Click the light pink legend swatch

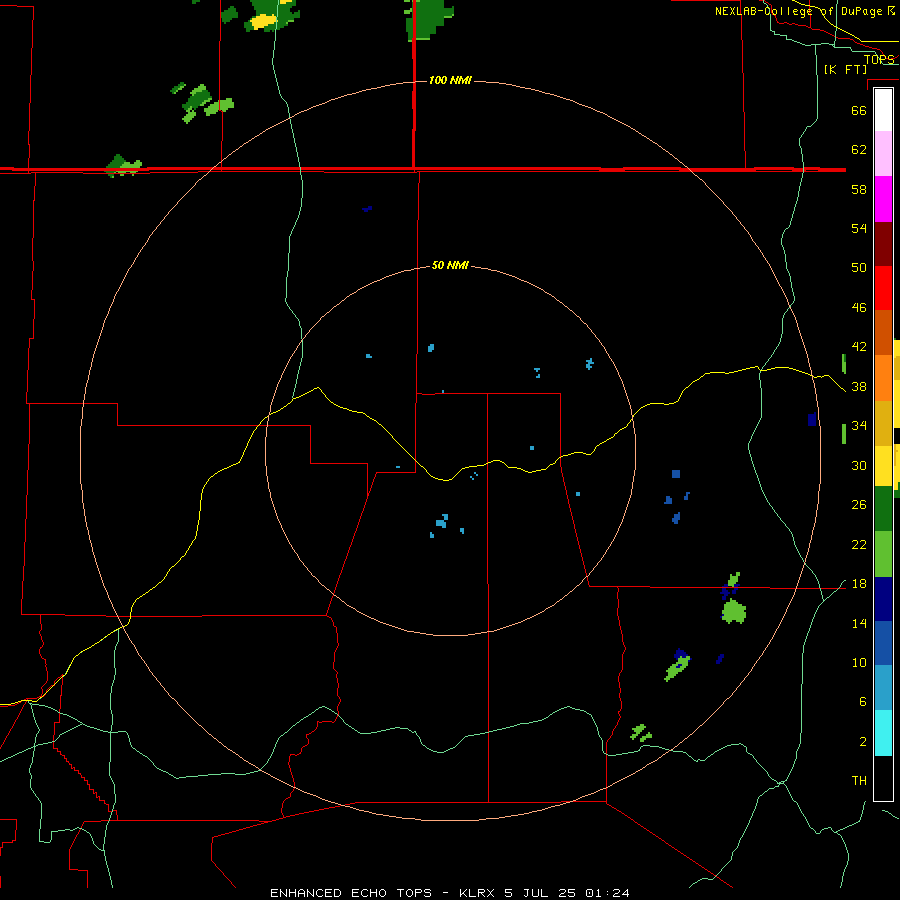tap(883, 154)
